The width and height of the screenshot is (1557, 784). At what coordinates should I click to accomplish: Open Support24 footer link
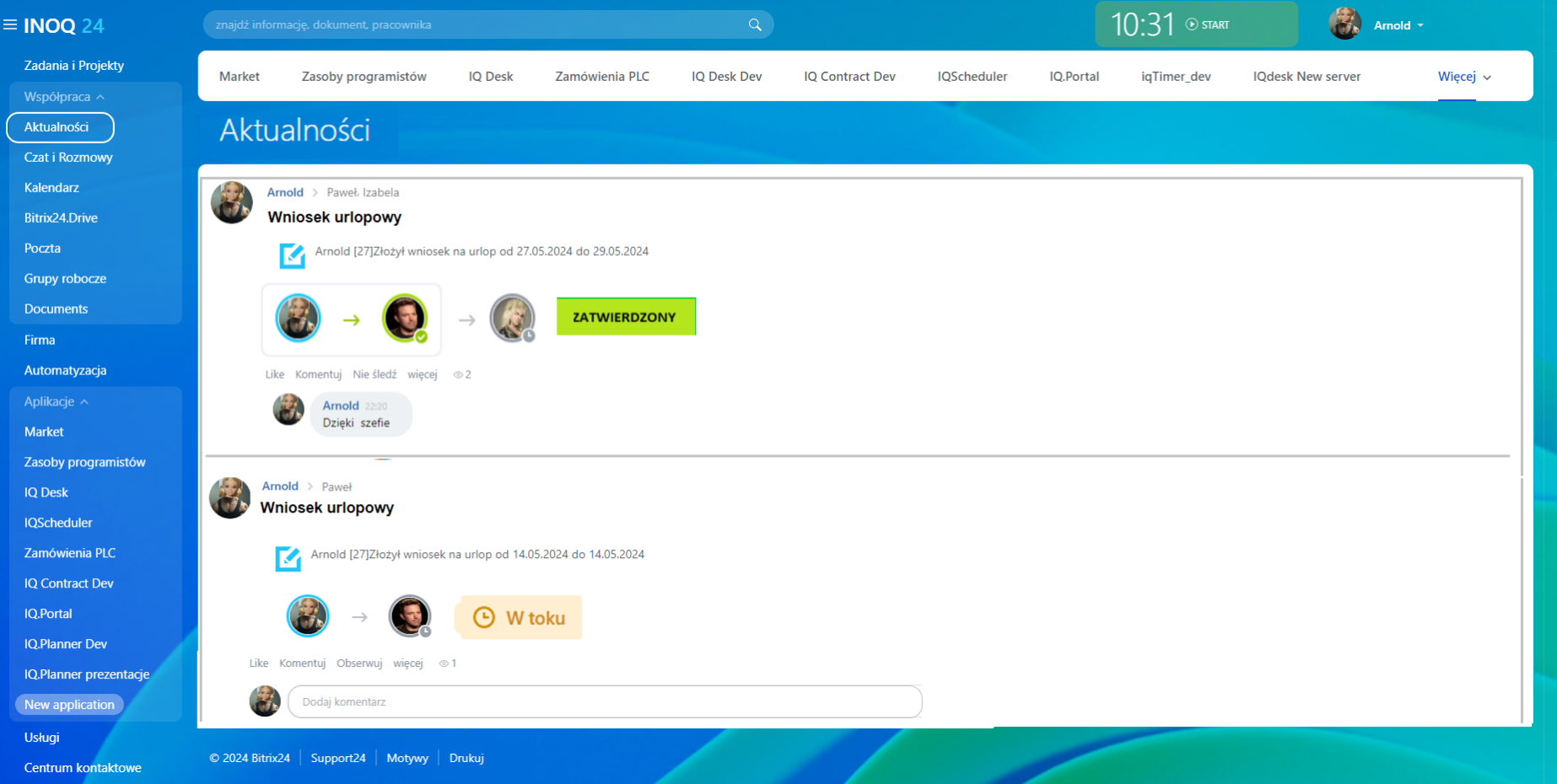338,759
